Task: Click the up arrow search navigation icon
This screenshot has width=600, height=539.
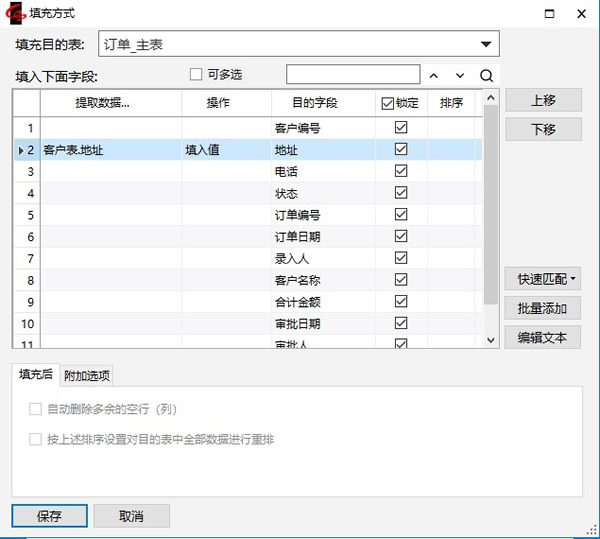Action: [x=434, y=75]
